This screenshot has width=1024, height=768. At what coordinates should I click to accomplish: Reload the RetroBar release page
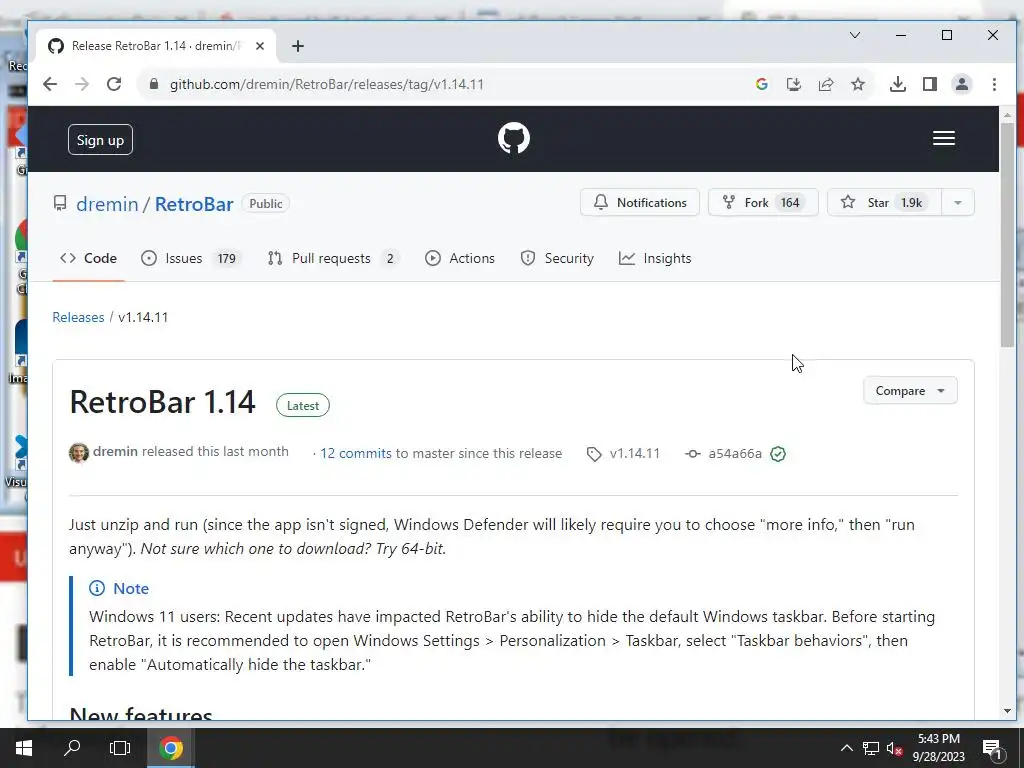pos(114,84)
